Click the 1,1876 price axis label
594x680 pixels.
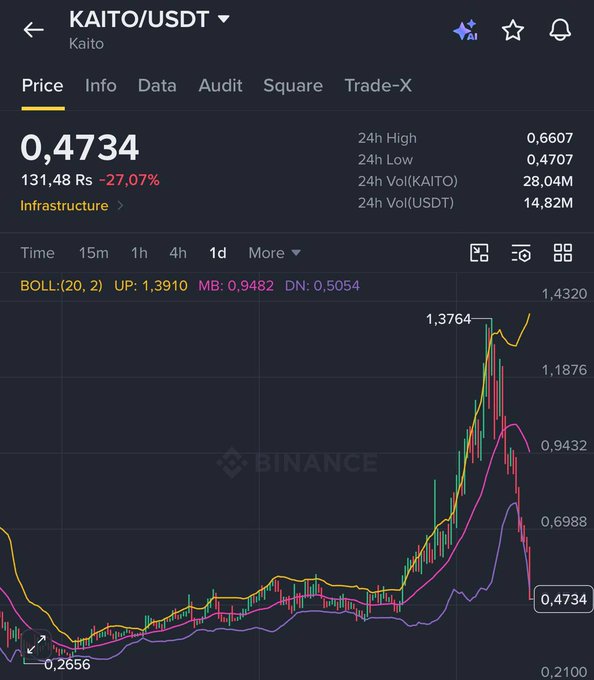[564, 370]
